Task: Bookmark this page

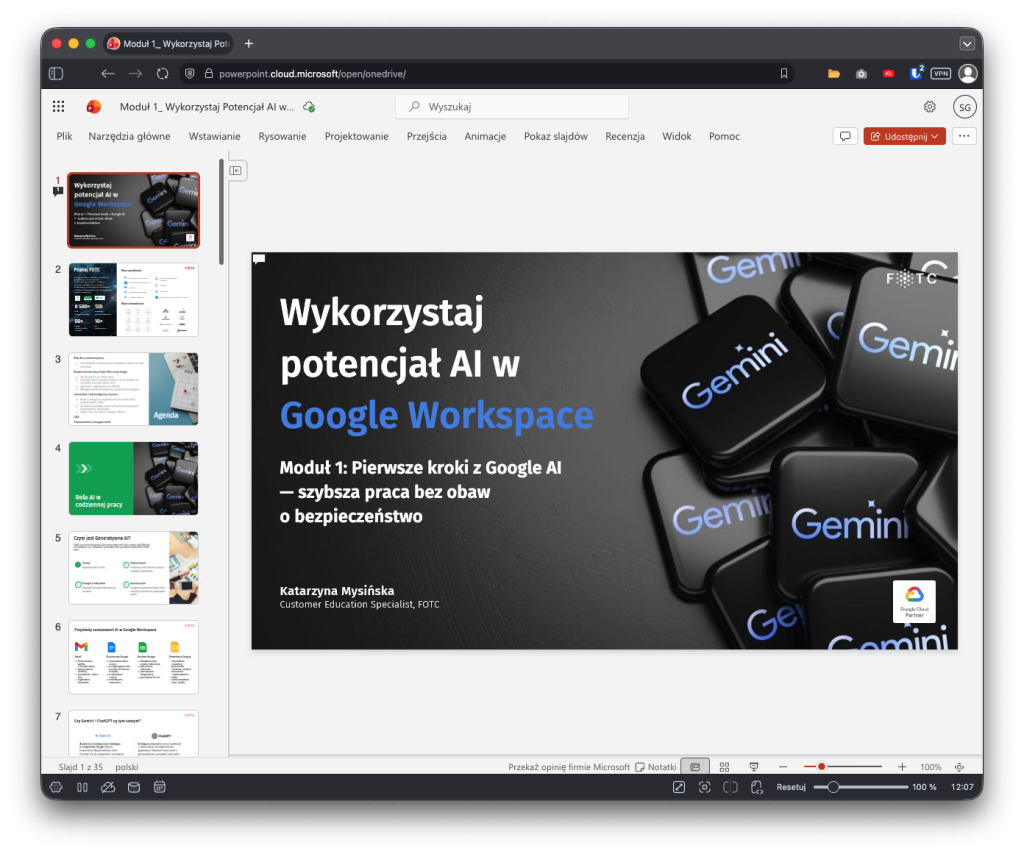Action: (x=784, y=74)
